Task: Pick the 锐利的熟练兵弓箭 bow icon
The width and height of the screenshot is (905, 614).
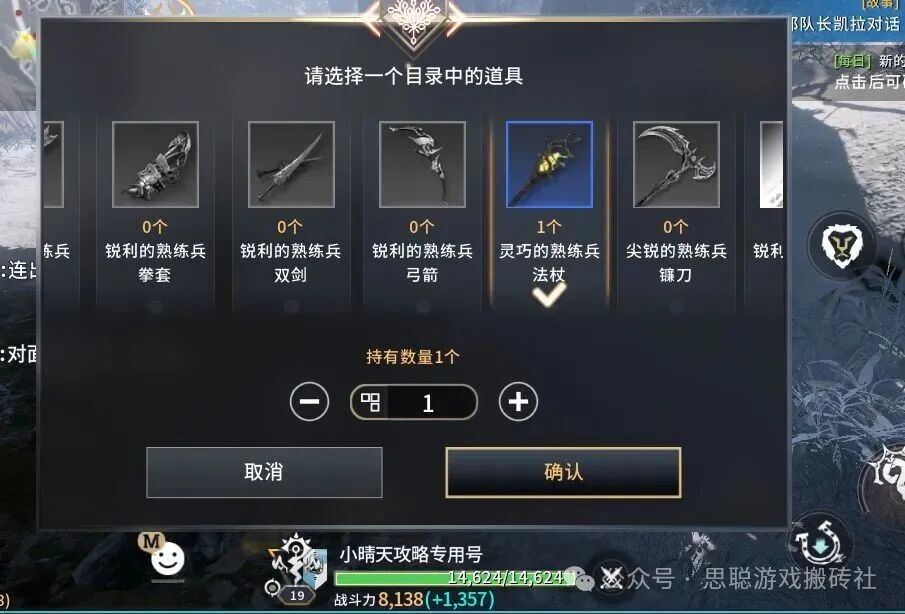Action: [x=422, y=164]
